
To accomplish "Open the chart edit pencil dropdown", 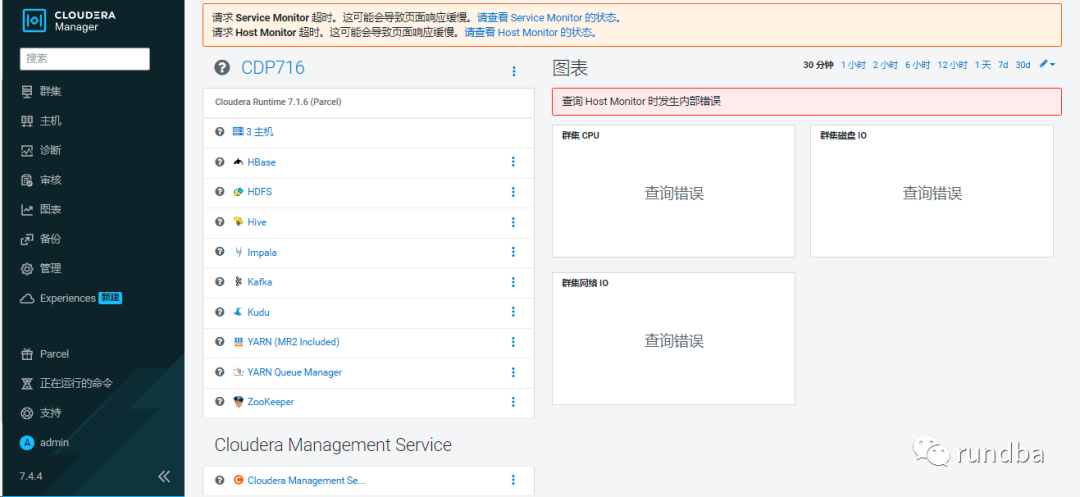I will [x=1047, y=64].
